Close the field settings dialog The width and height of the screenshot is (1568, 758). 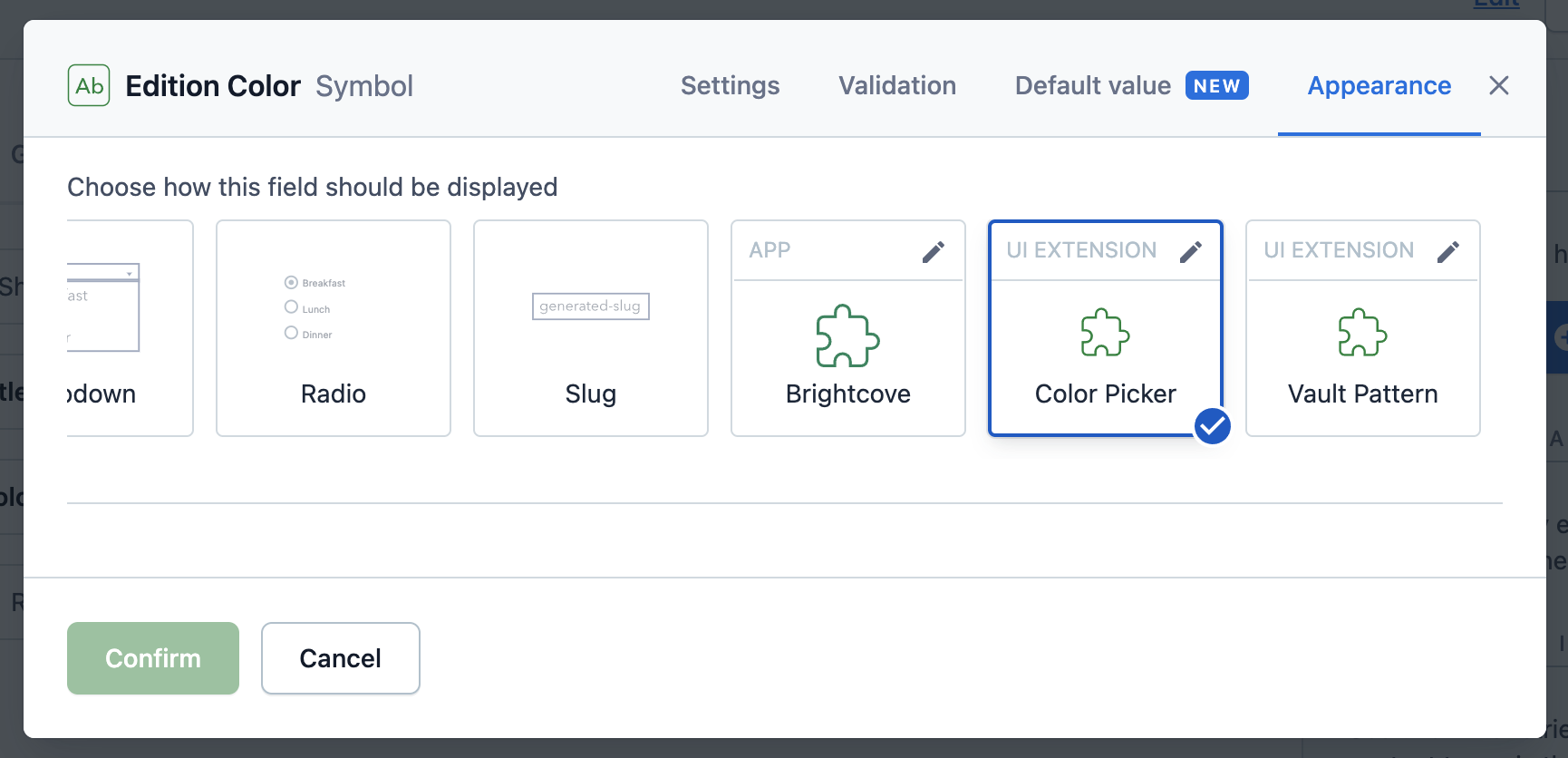tap(1499, 85)
